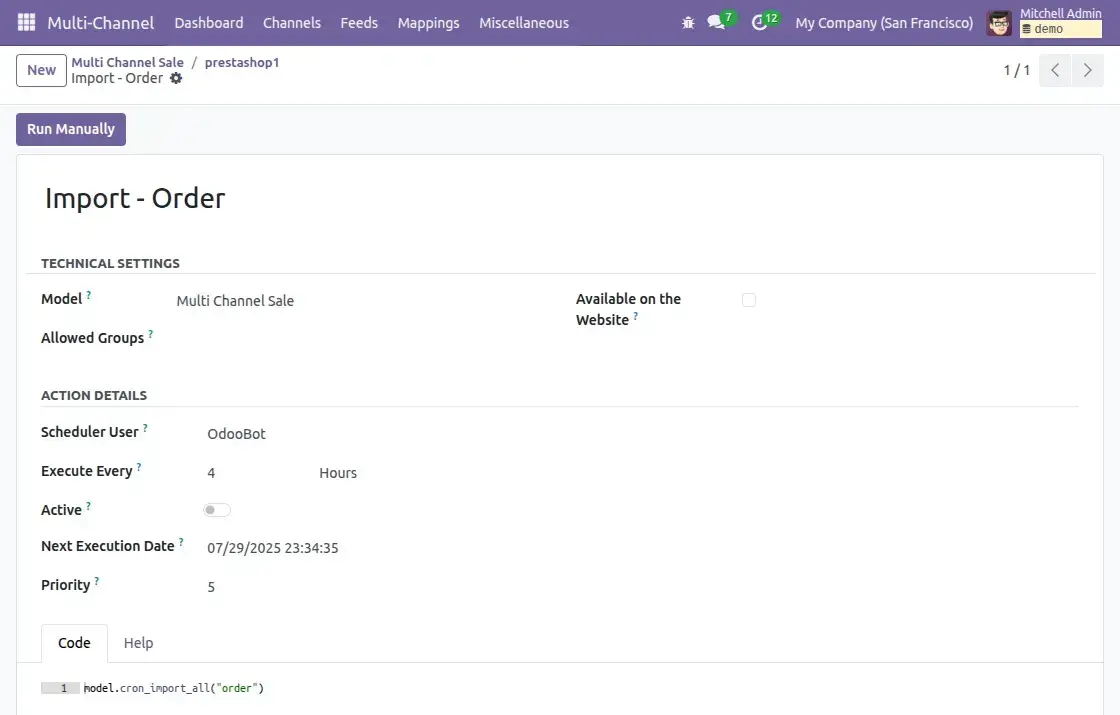Open the conversations chat icon
Screen dimensions: 1120x715
tap(716, 22)
